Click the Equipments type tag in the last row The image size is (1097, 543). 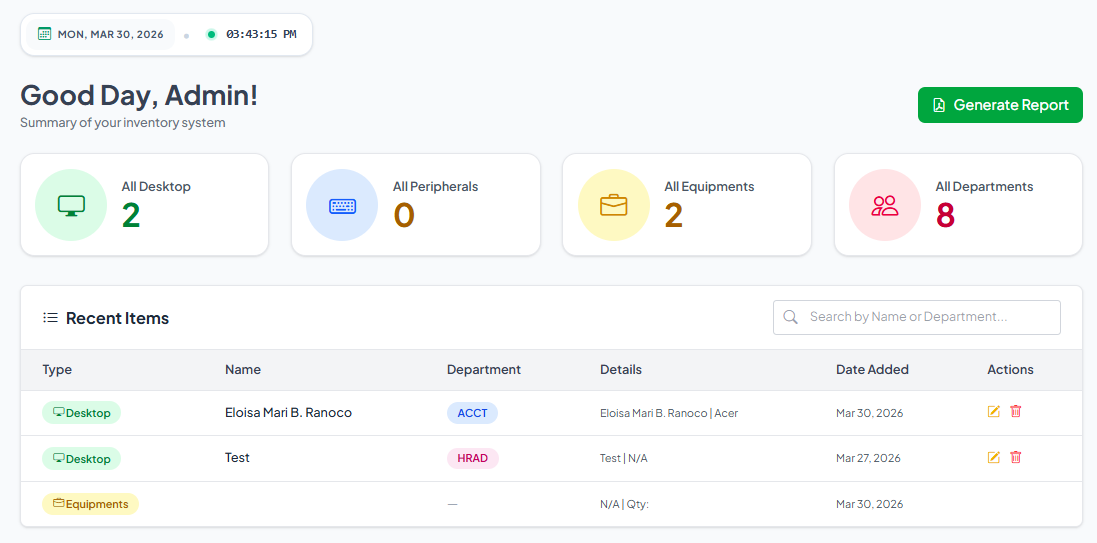(x=90, y=504)
